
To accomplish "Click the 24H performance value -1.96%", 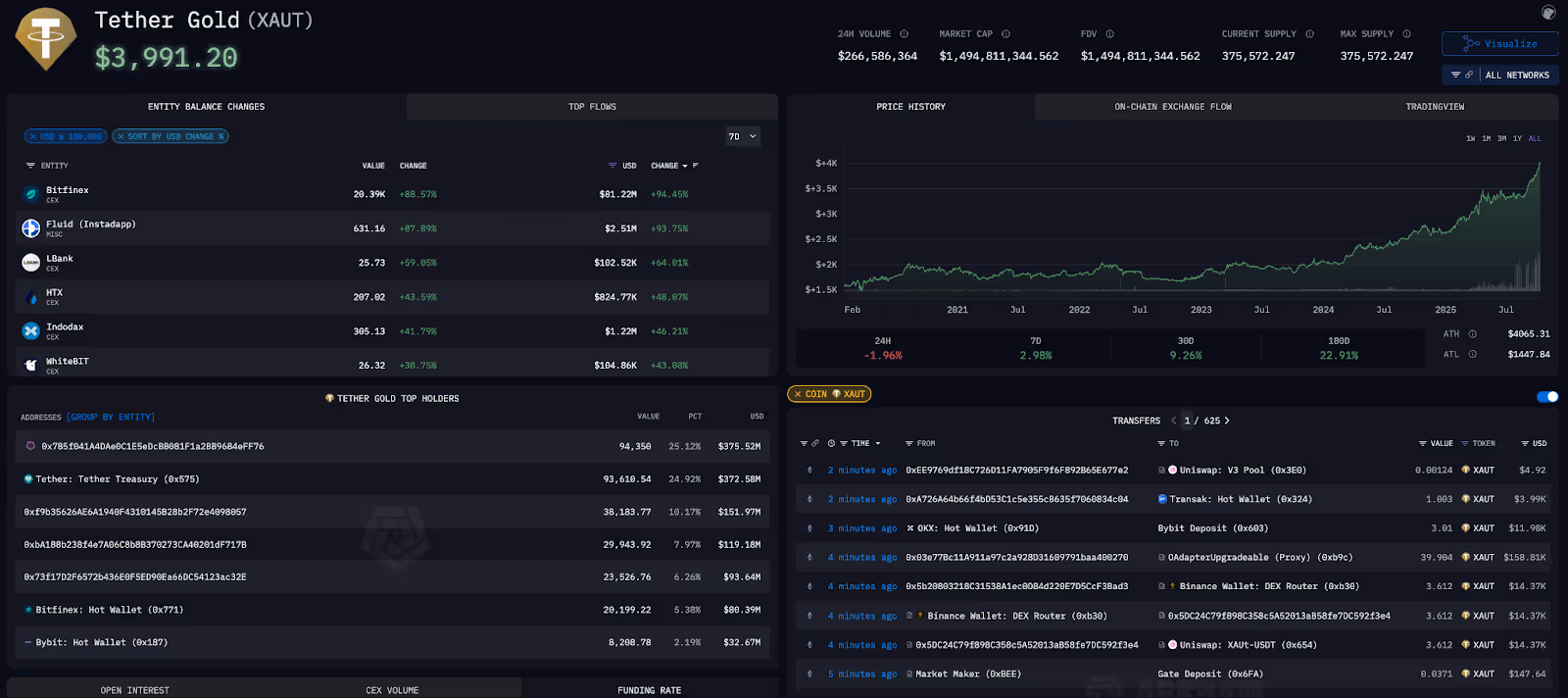I will (x=883, y=356).
